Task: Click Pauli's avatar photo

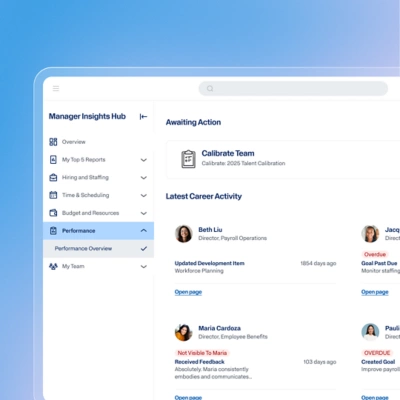Action: 370,332
